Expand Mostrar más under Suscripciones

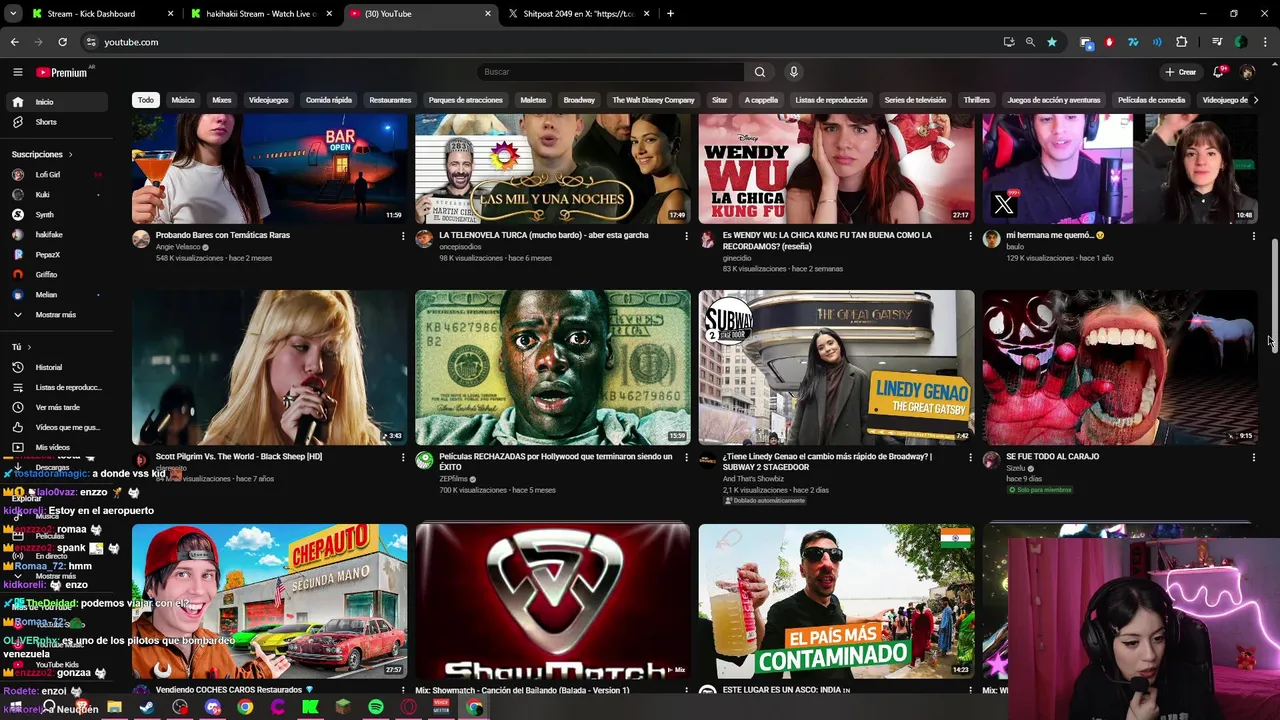[58, 315]
